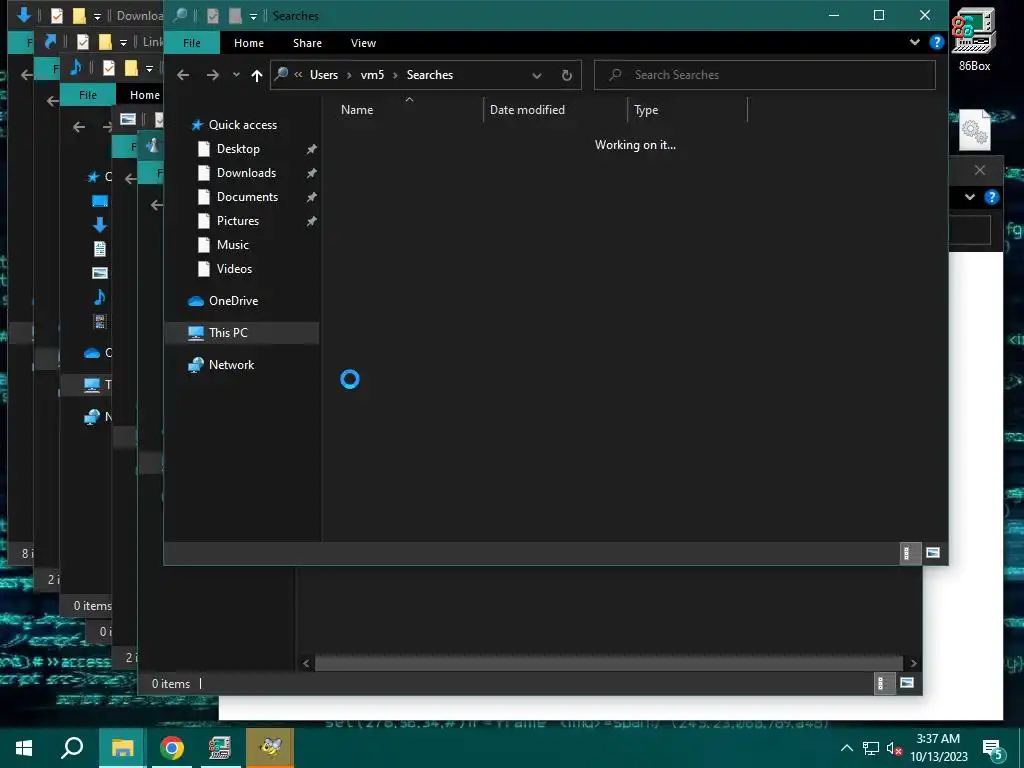Open the notification center with 5 notifications
This screenshot has width=1024, height=768.
pos(993,750)
